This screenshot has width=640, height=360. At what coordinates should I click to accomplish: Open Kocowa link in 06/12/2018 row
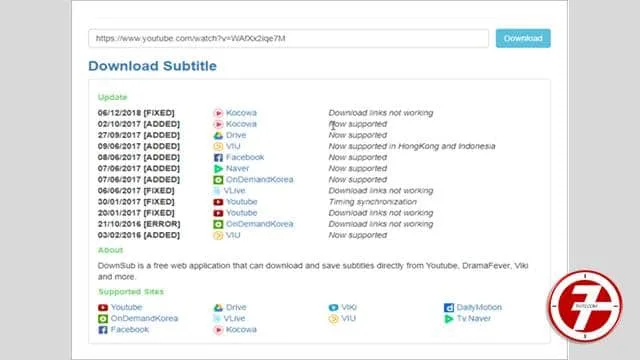(241, 113)
